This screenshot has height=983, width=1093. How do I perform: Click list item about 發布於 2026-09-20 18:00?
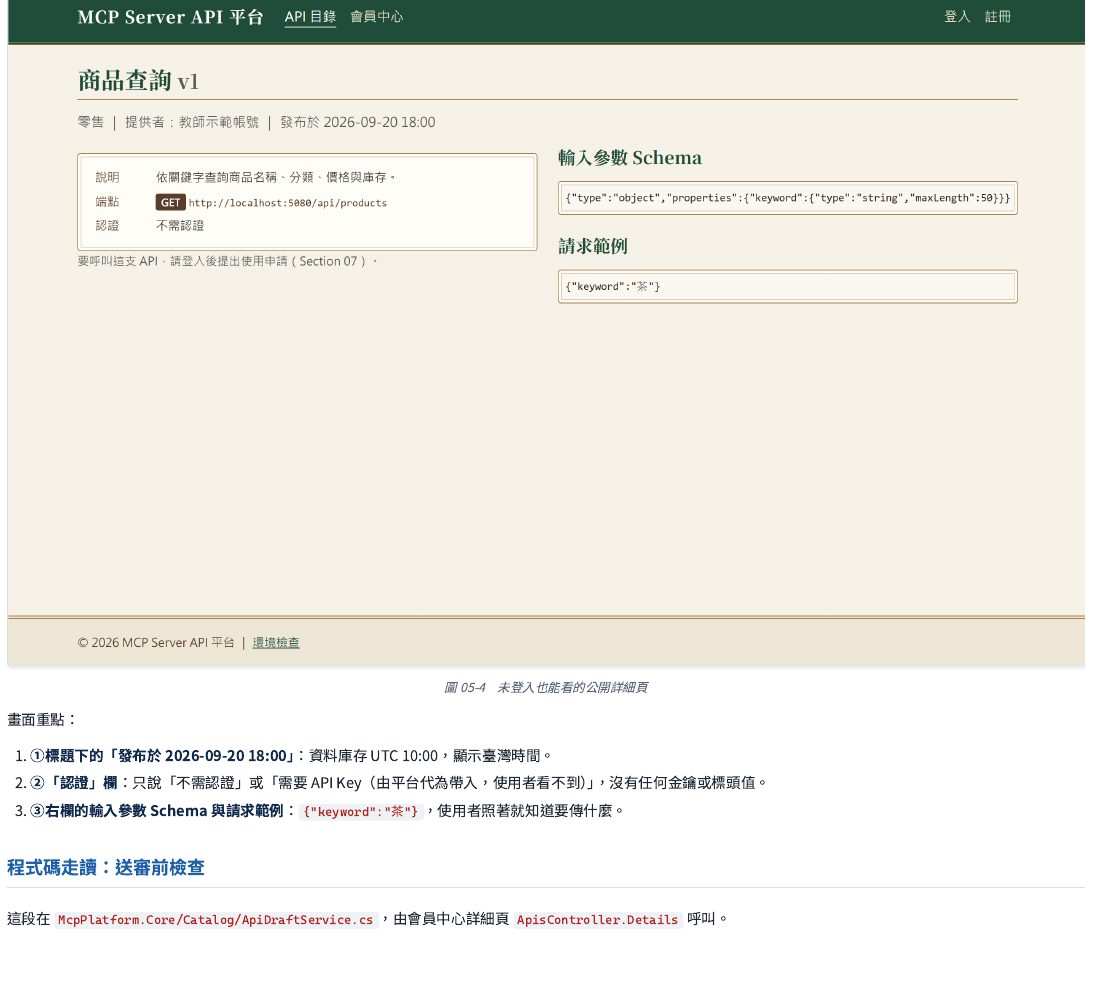[291, 756]
